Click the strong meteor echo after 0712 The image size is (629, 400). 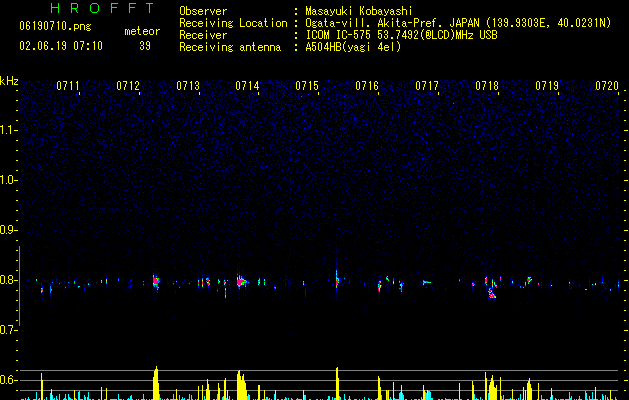point(156,281)
